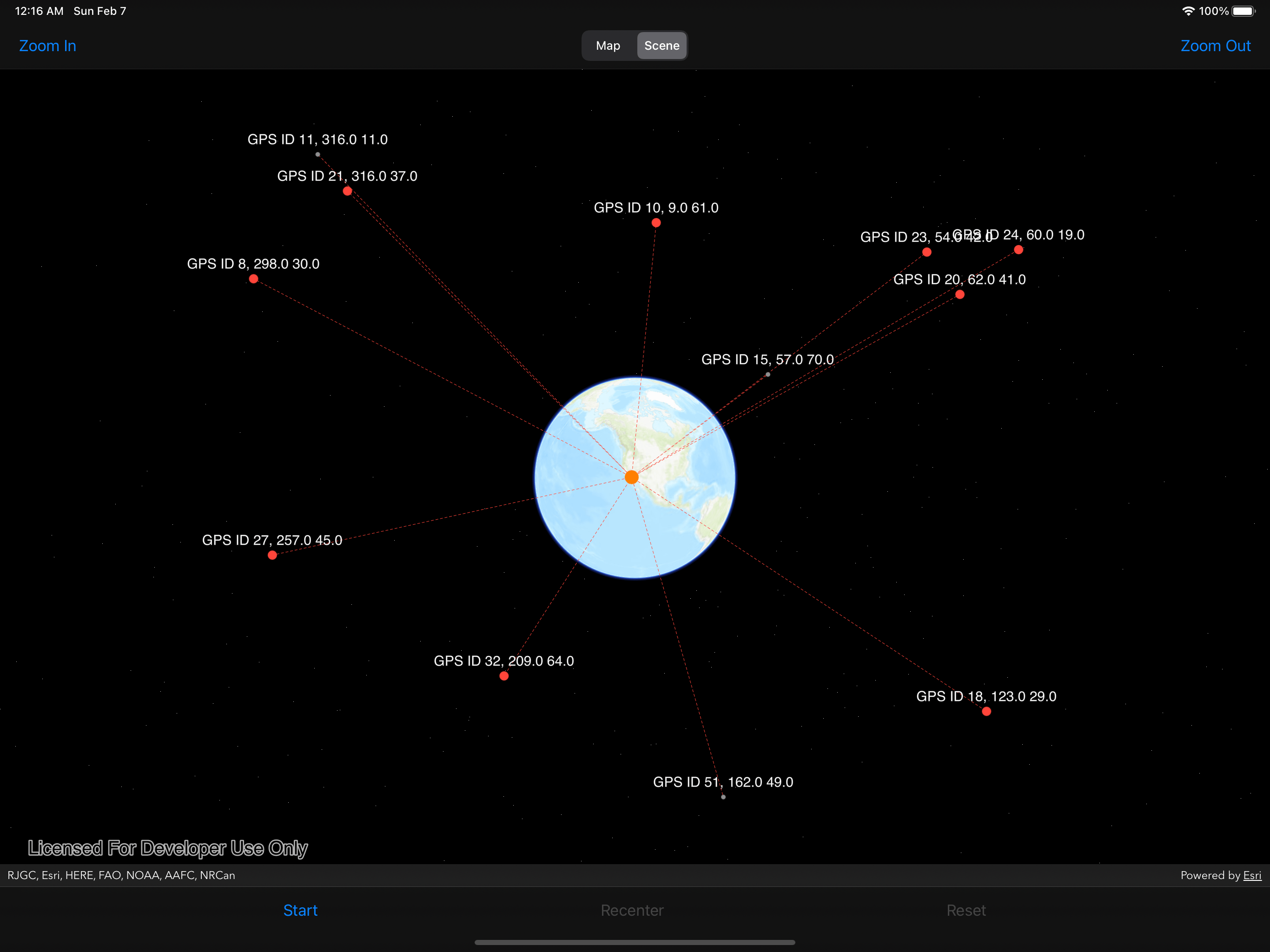Recenter the view on the globe
1270x952 pixels.
coord(632,910)
